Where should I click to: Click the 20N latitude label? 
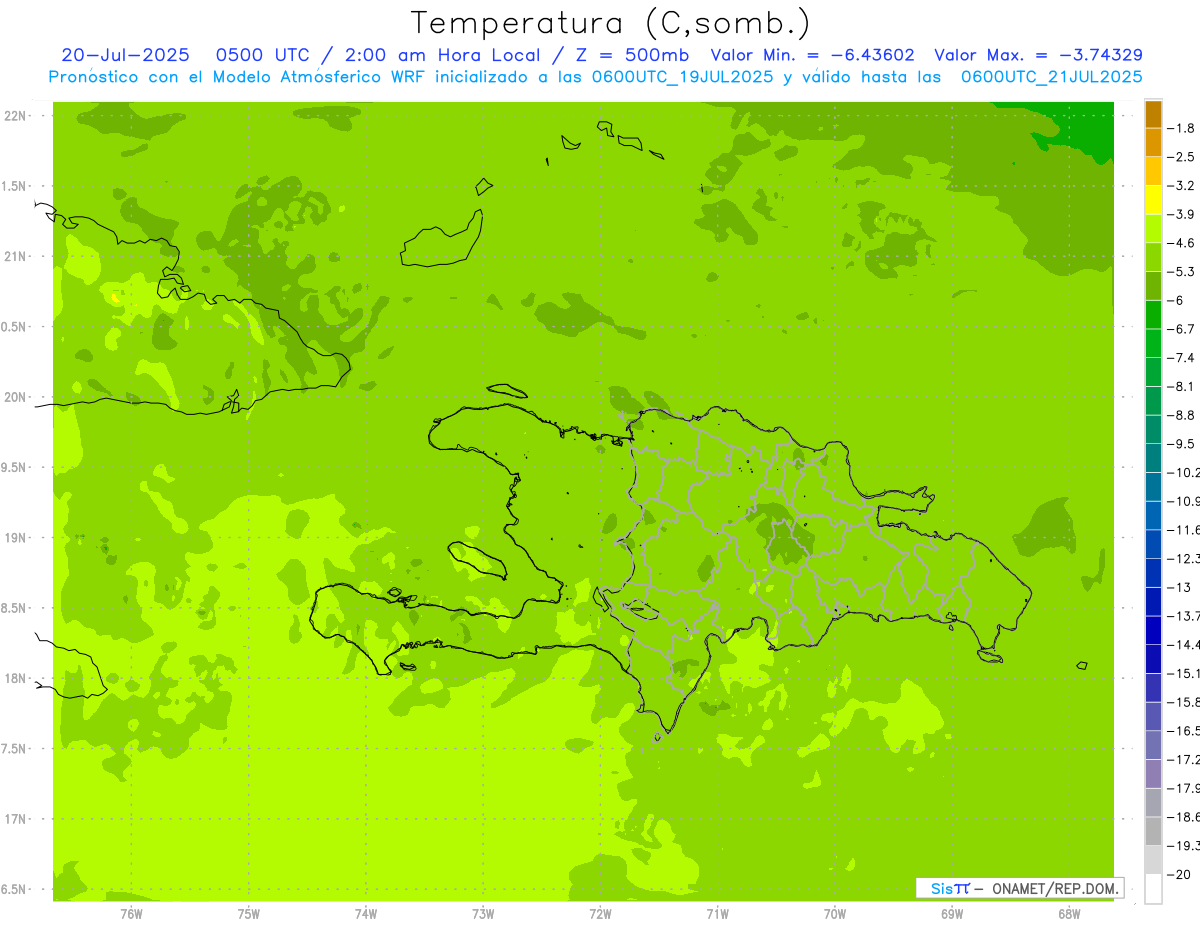pos(16,398)
